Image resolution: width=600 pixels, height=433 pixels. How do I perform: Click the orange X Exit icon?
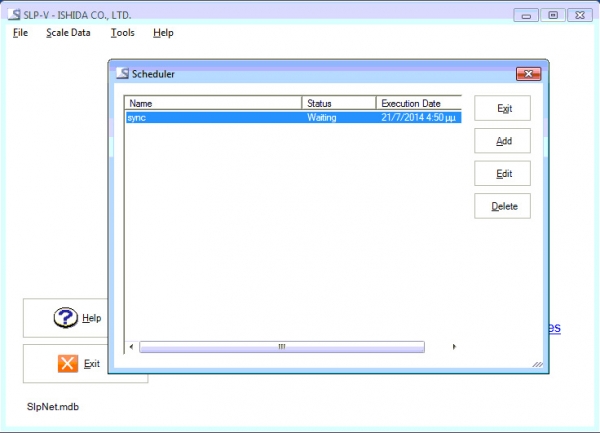pos(68,364)
